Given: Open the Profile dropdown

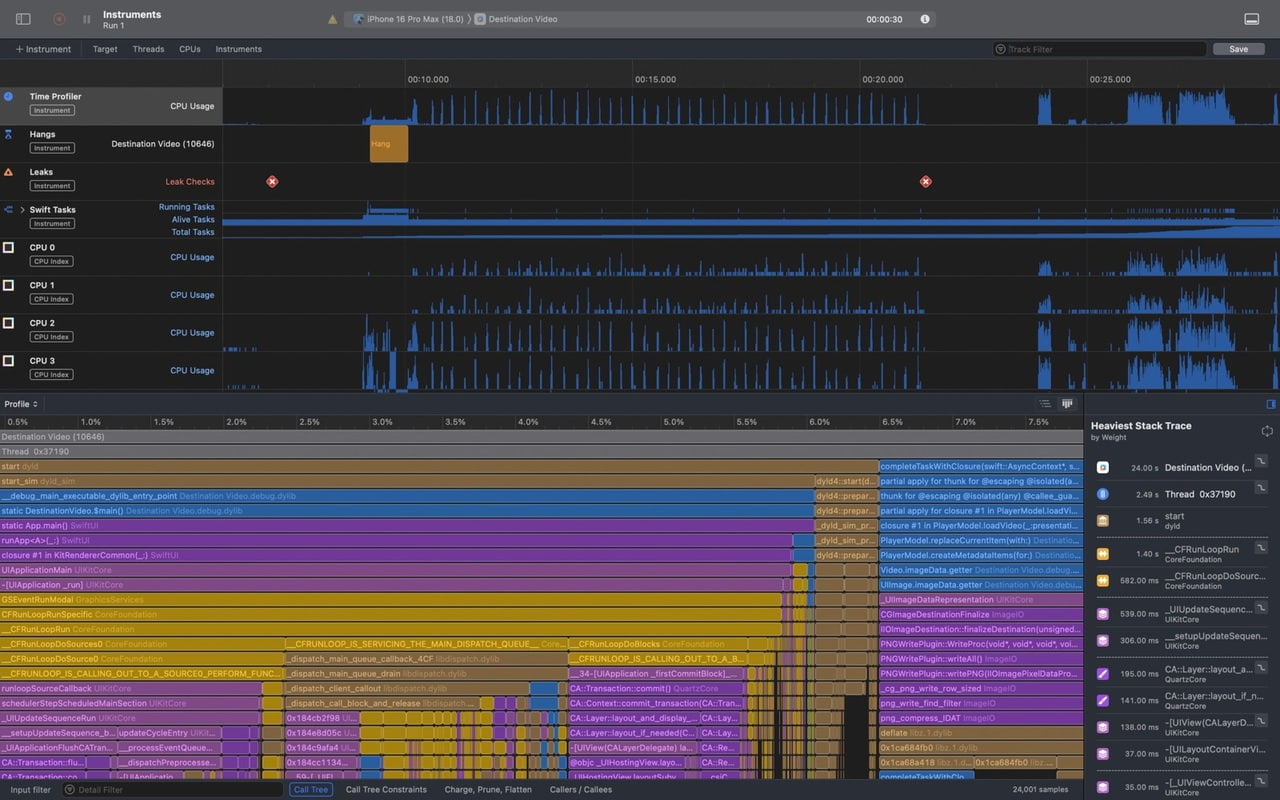Looking at the screenshot, I should [x=22, y=403].
